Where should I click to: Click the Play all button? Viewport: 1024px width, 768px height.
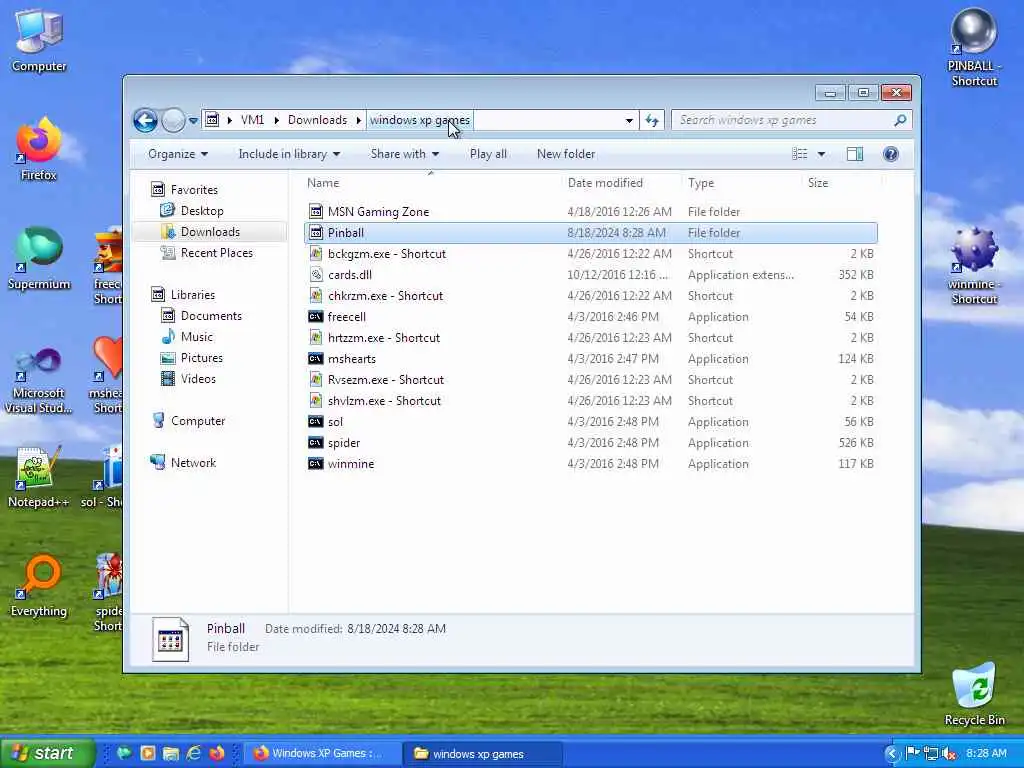click(488, 154)
